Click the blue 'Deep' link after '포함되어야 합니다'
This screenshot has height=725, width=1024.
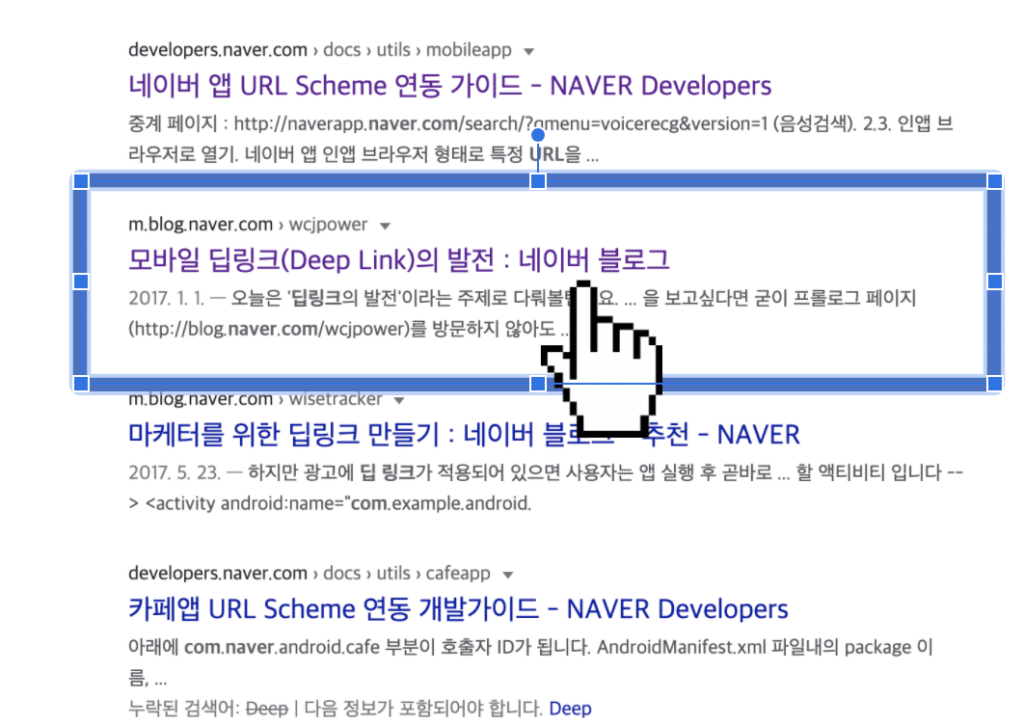tap(570, 709)
